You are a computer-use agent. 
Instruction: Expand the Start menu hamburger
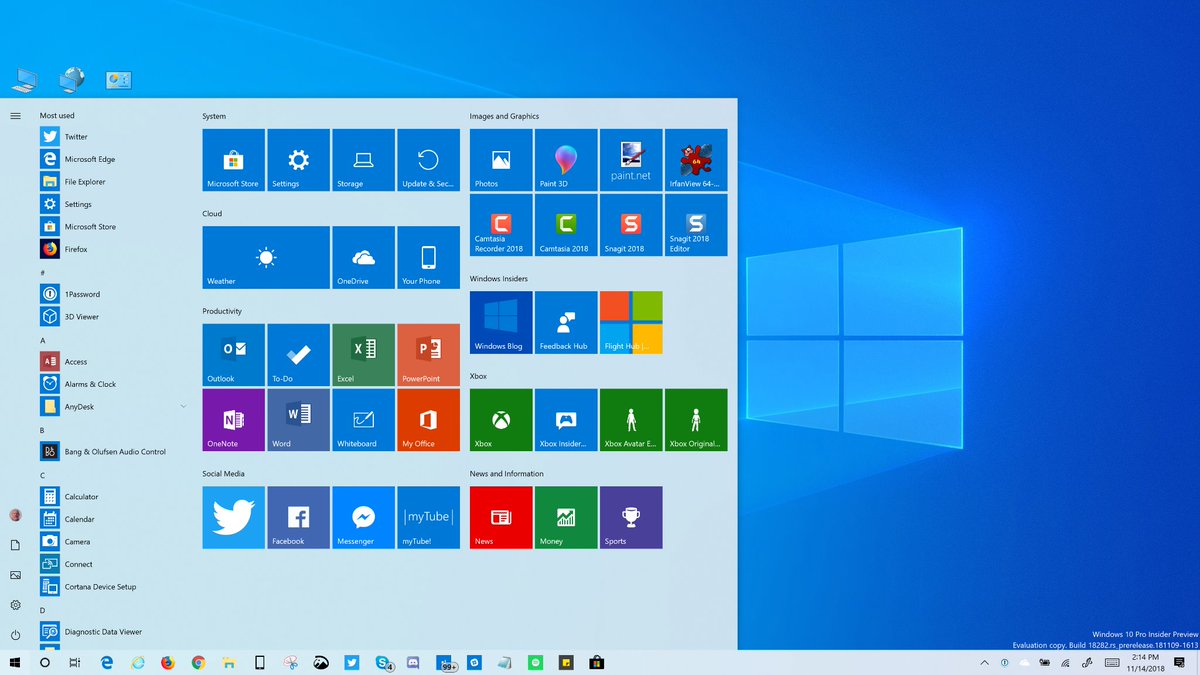click(x=15, y=116)
